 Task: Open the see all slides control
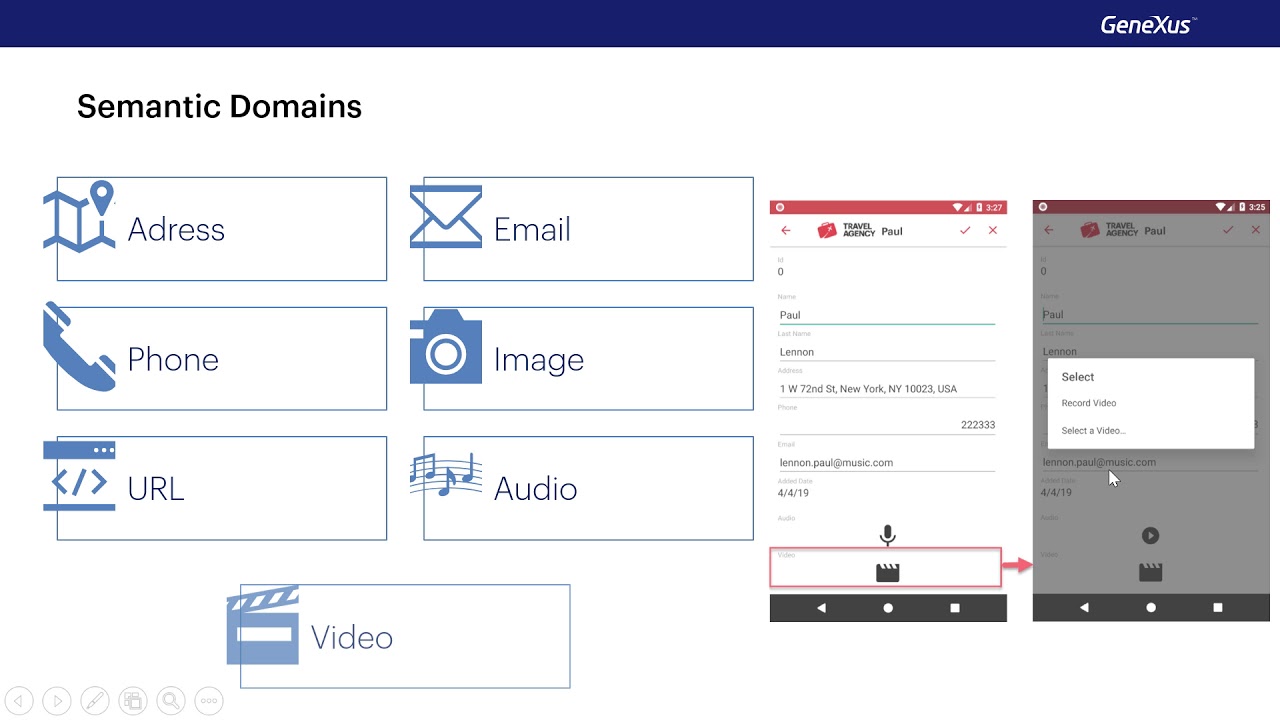(x=133, y=701)
